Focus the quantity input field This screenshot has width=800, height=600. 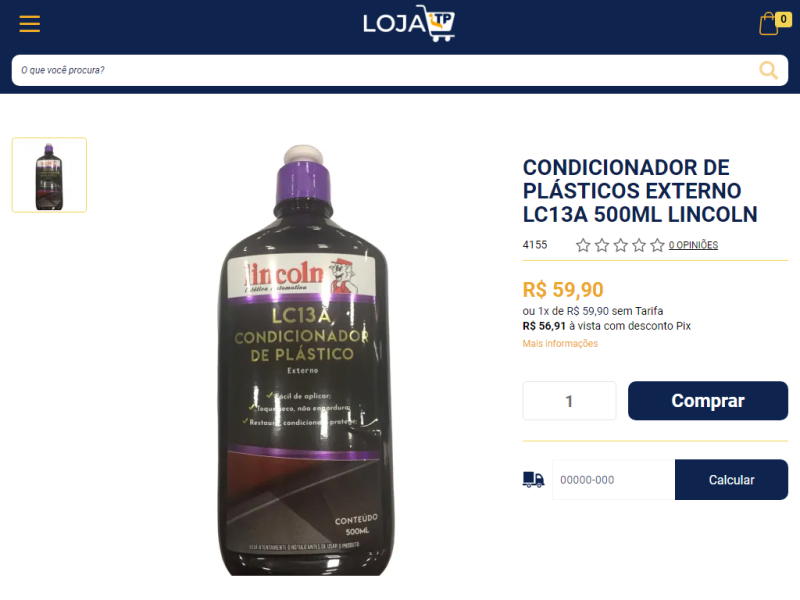(x=569, y=401)
